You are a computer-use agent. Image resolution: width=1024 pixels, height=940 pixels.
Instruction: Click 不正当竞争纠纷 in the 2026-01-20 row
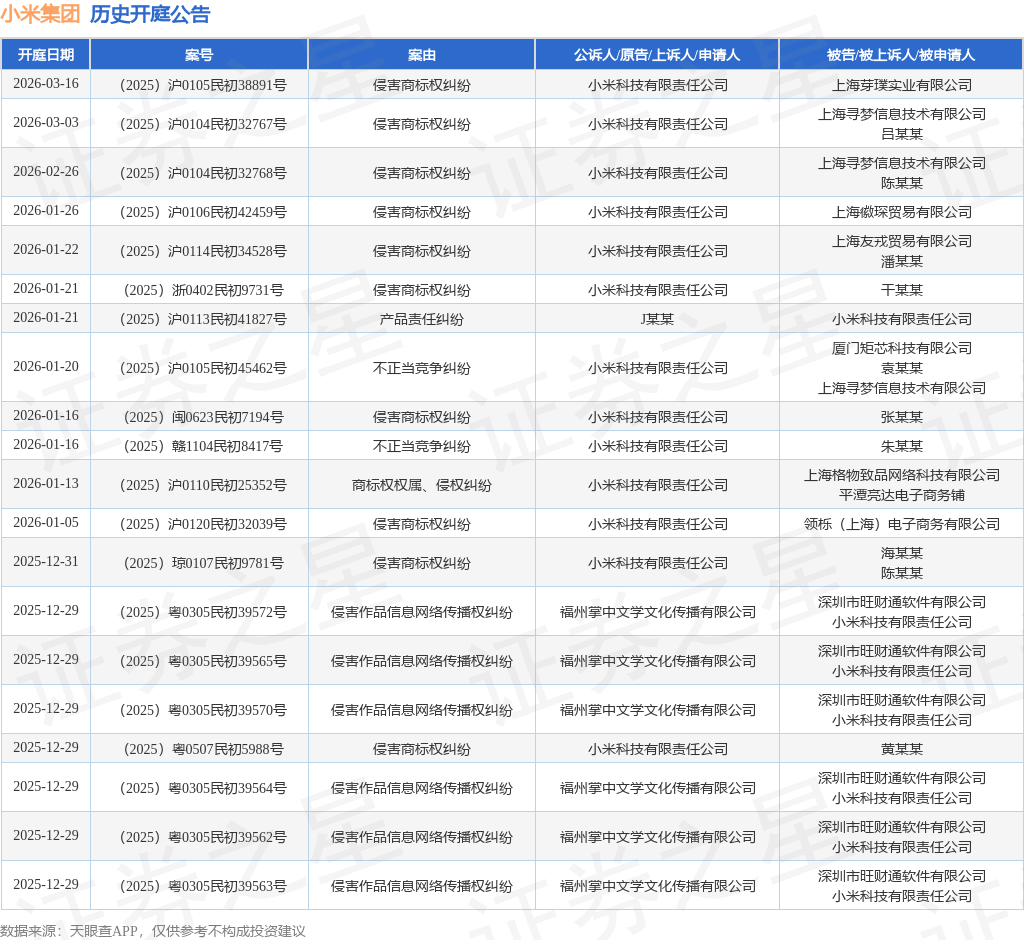click(x=421, y=368)
